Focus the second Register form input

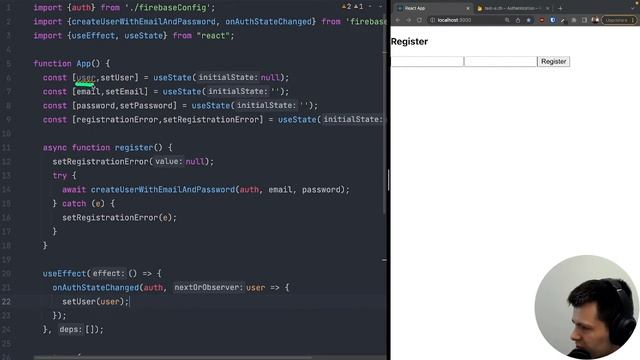click(500, 61)
